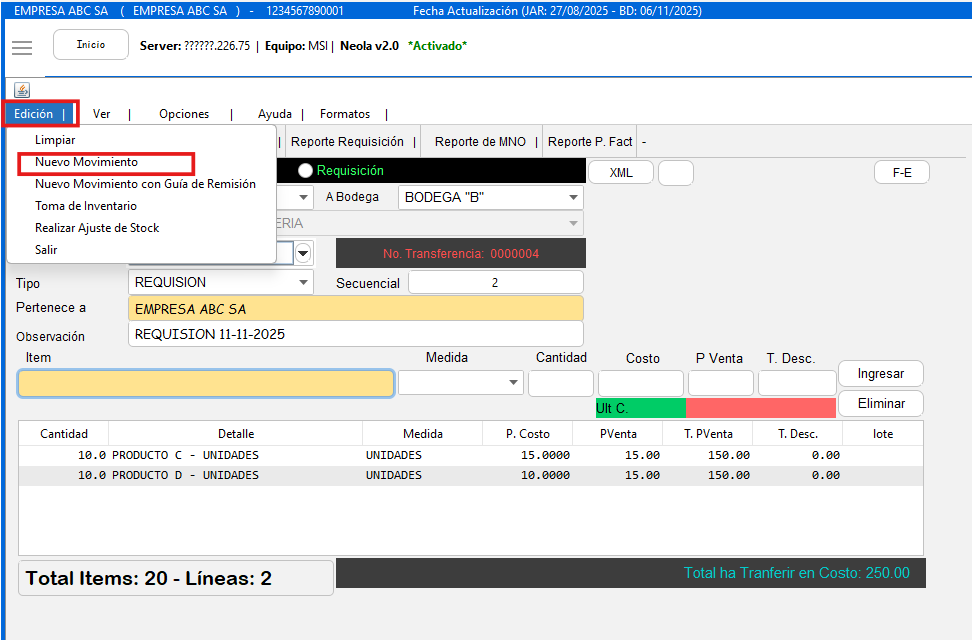This screenshot has width=972, height=640.
Task: Click the green Ult C. indicator
Action: click(640, 408)
